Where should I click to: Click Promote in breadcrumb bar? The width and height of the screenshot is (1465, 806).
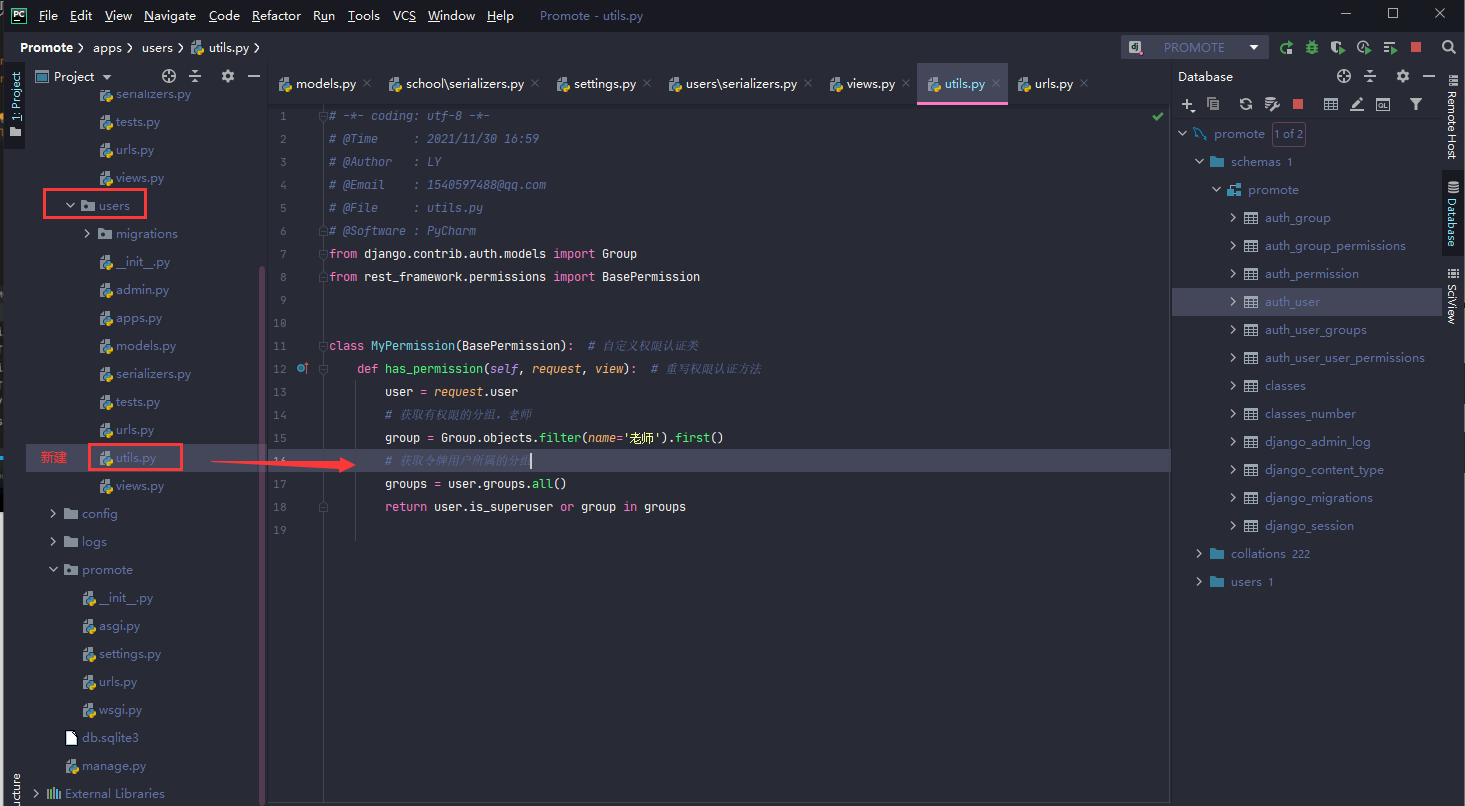pos(46,47)
